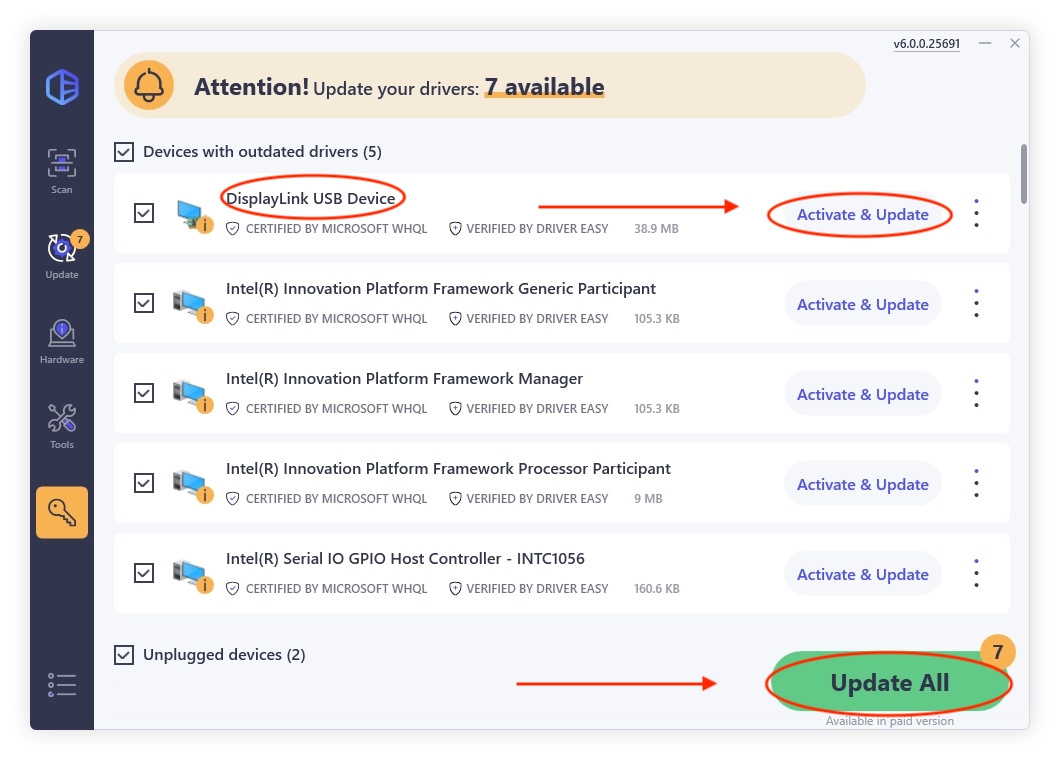Click the green Update All button
Image resolution: width=1060 pixels, height=760 pixels.
(890, 682)
